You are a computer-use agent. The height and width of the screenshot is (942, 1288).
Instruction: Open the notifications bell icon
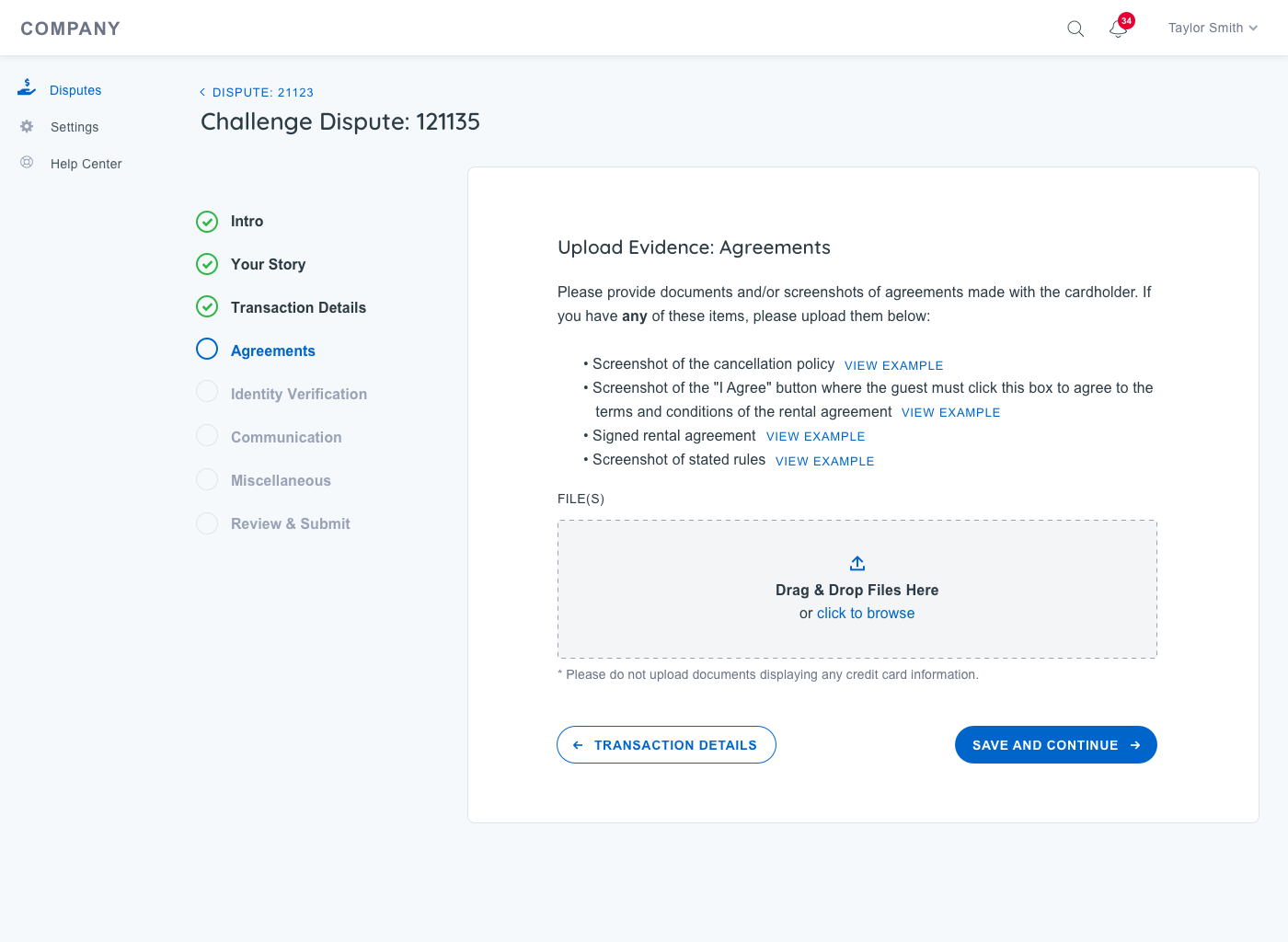tap(1118, 29)
